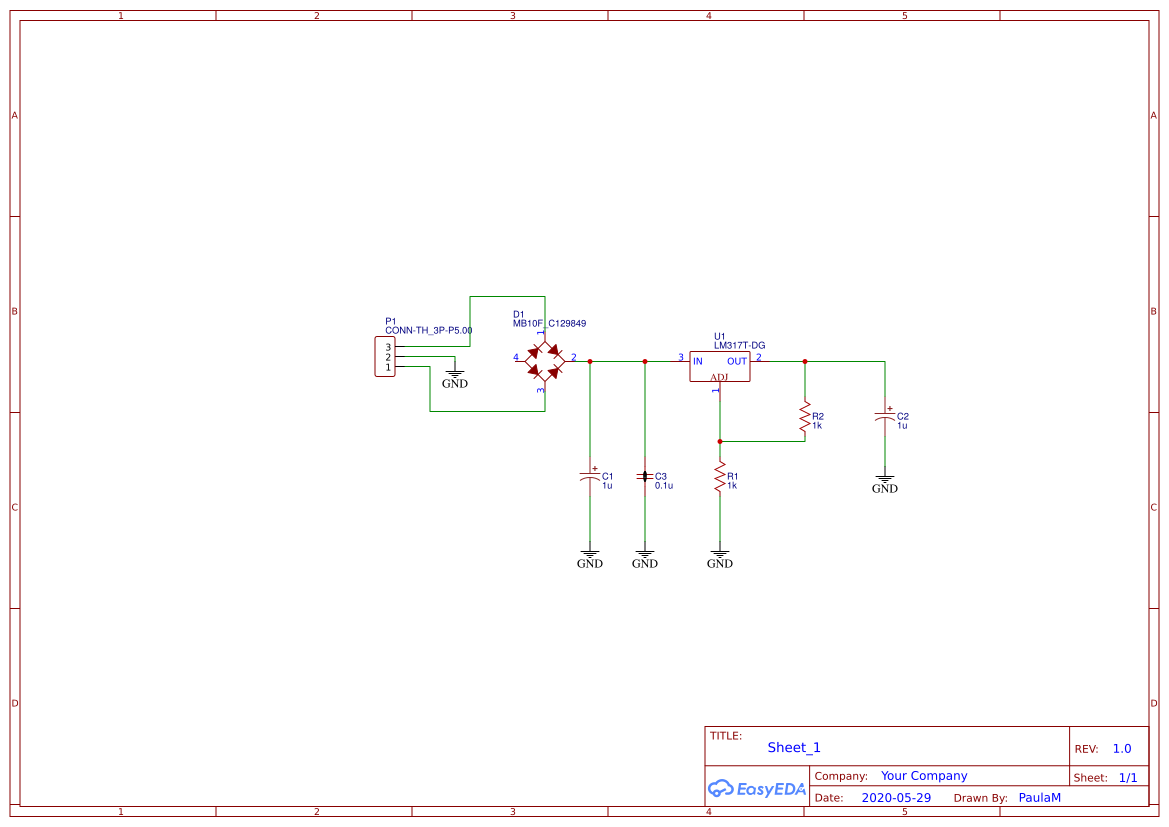Screen dimensions: 1169x827
Task: Click pin 1 of connector P1
Action: (x=388, y=367)
